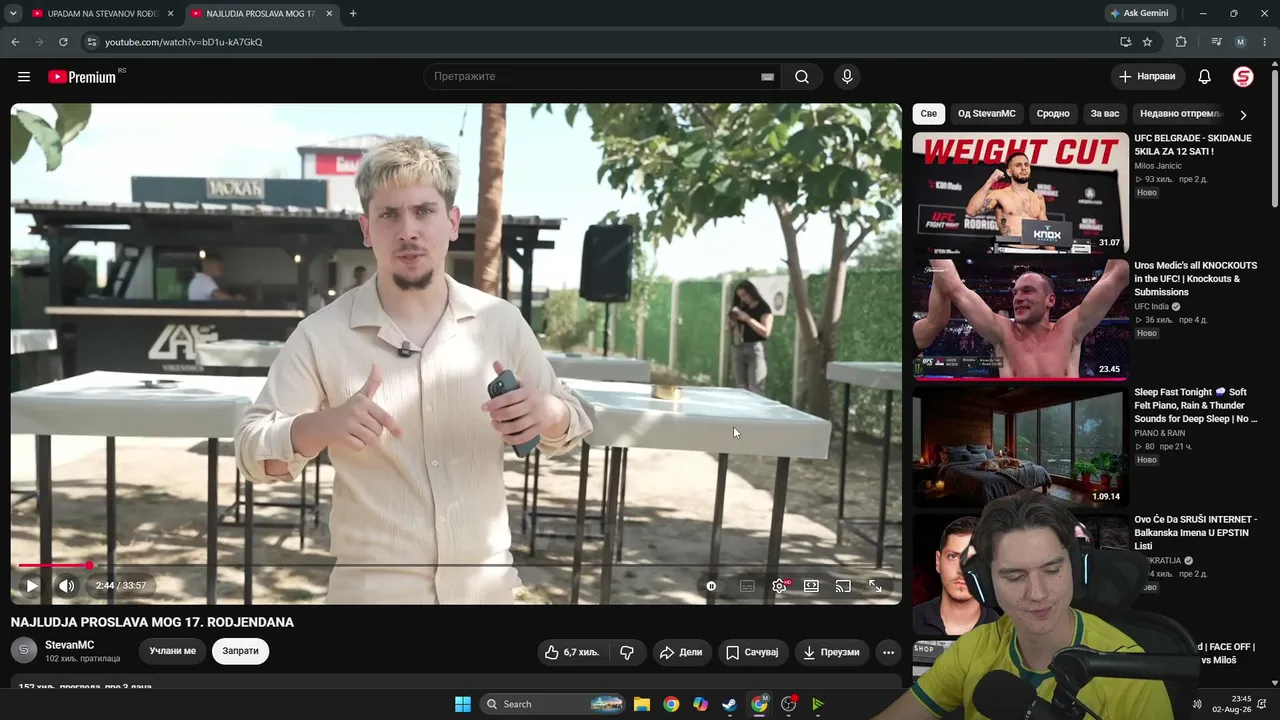Image resolution: width=1280 pixels, height=720 pixels.
Task: Click the Учлани ме join button
Action: [x=173, y=651]
